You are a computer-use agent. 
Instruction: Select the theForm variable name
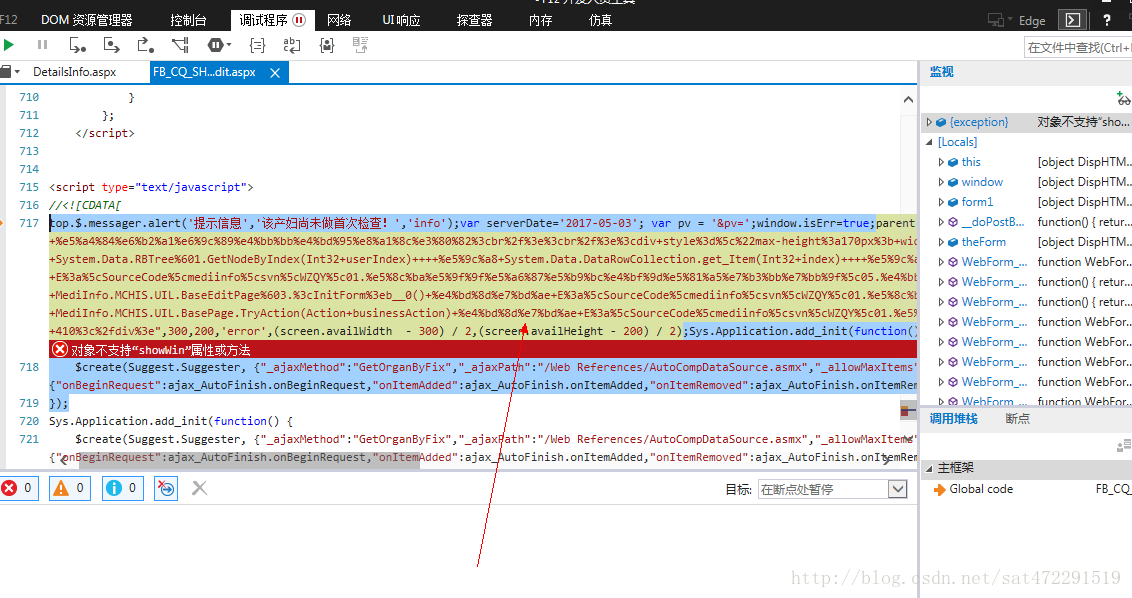(983, 242)
